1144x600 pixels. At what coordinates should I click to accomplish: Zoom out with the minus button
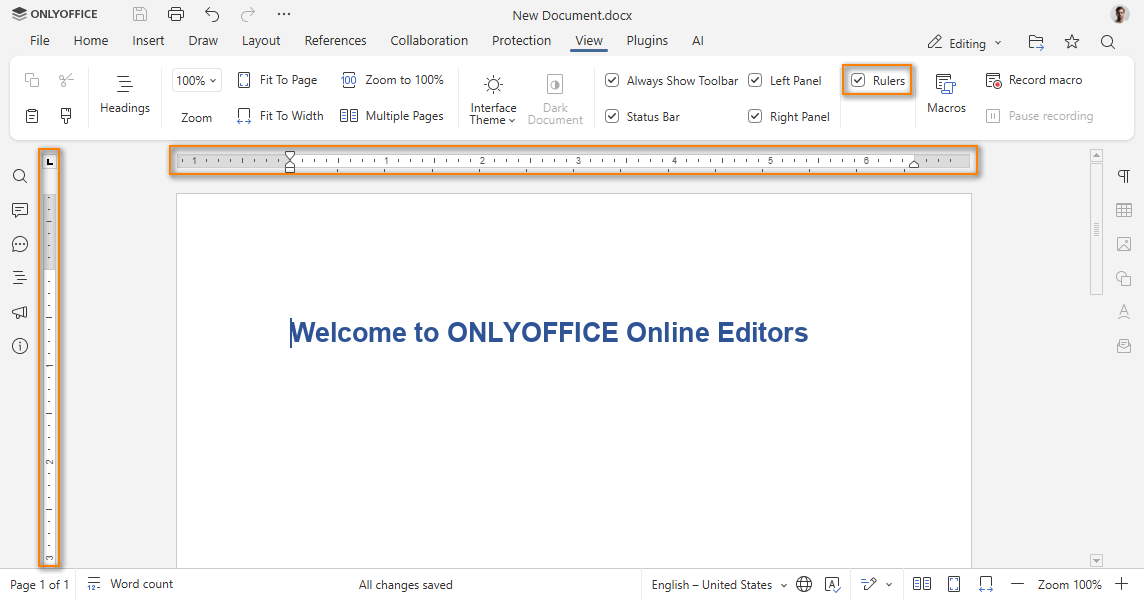click(1018, 584)
